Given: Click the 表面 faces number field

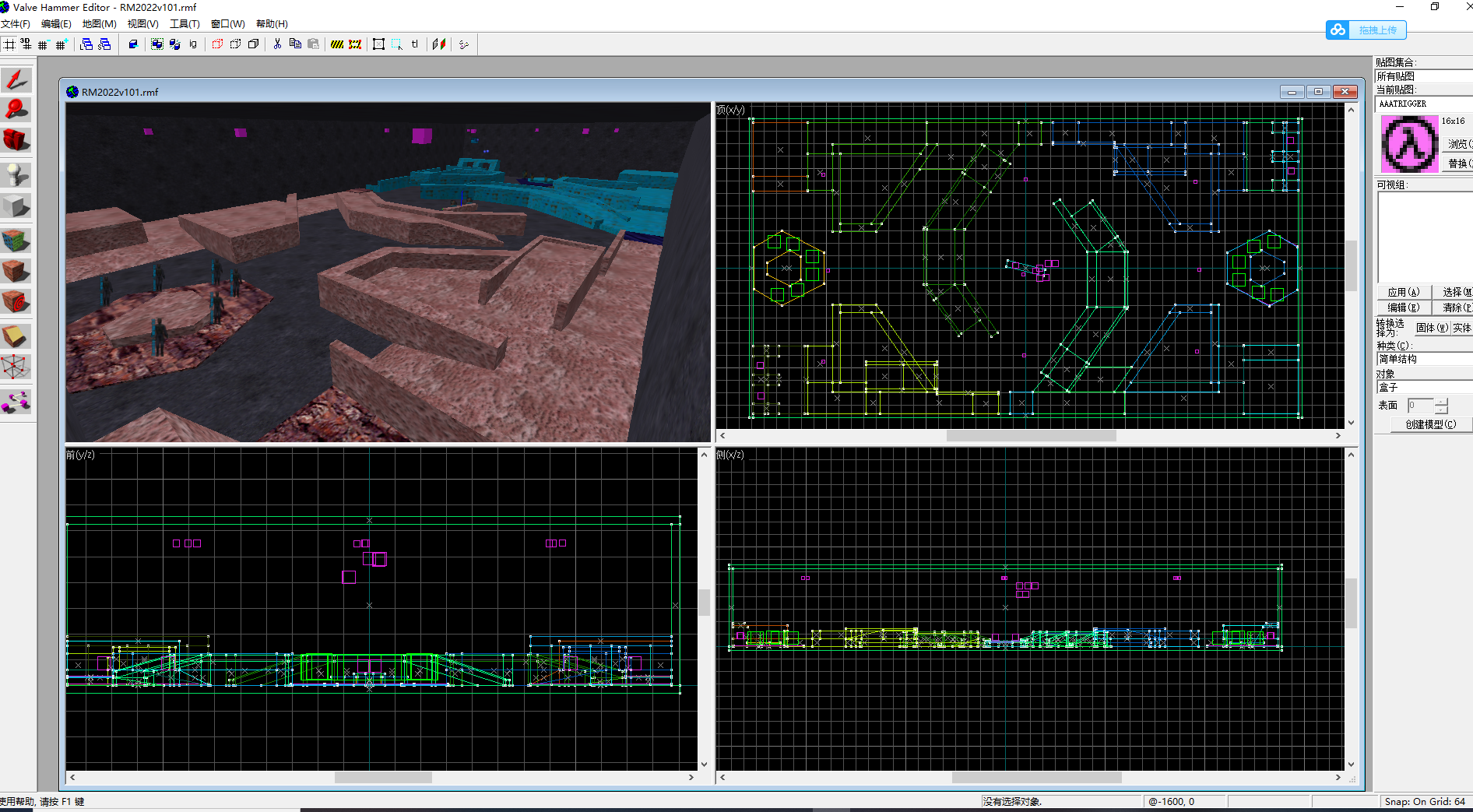Looking at the screenshot, I should tap(1420, 406).
